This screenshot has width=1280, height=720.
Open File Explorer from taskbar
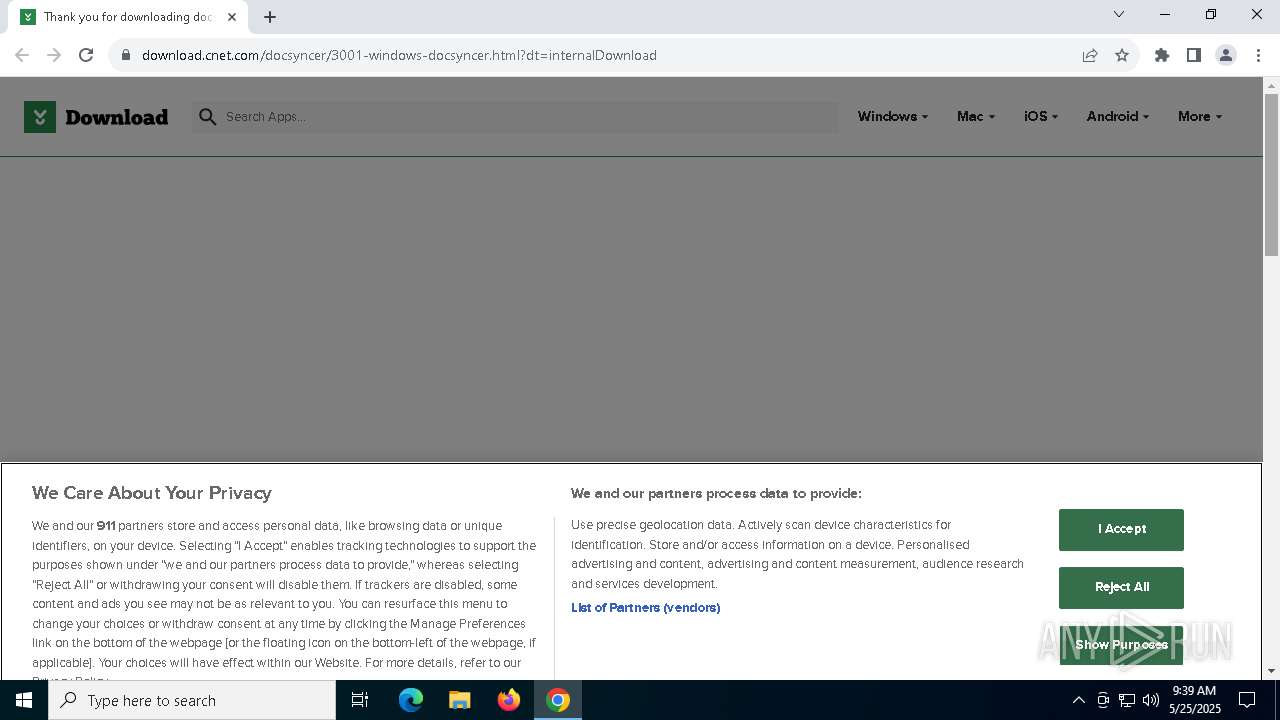click(460, 700)
